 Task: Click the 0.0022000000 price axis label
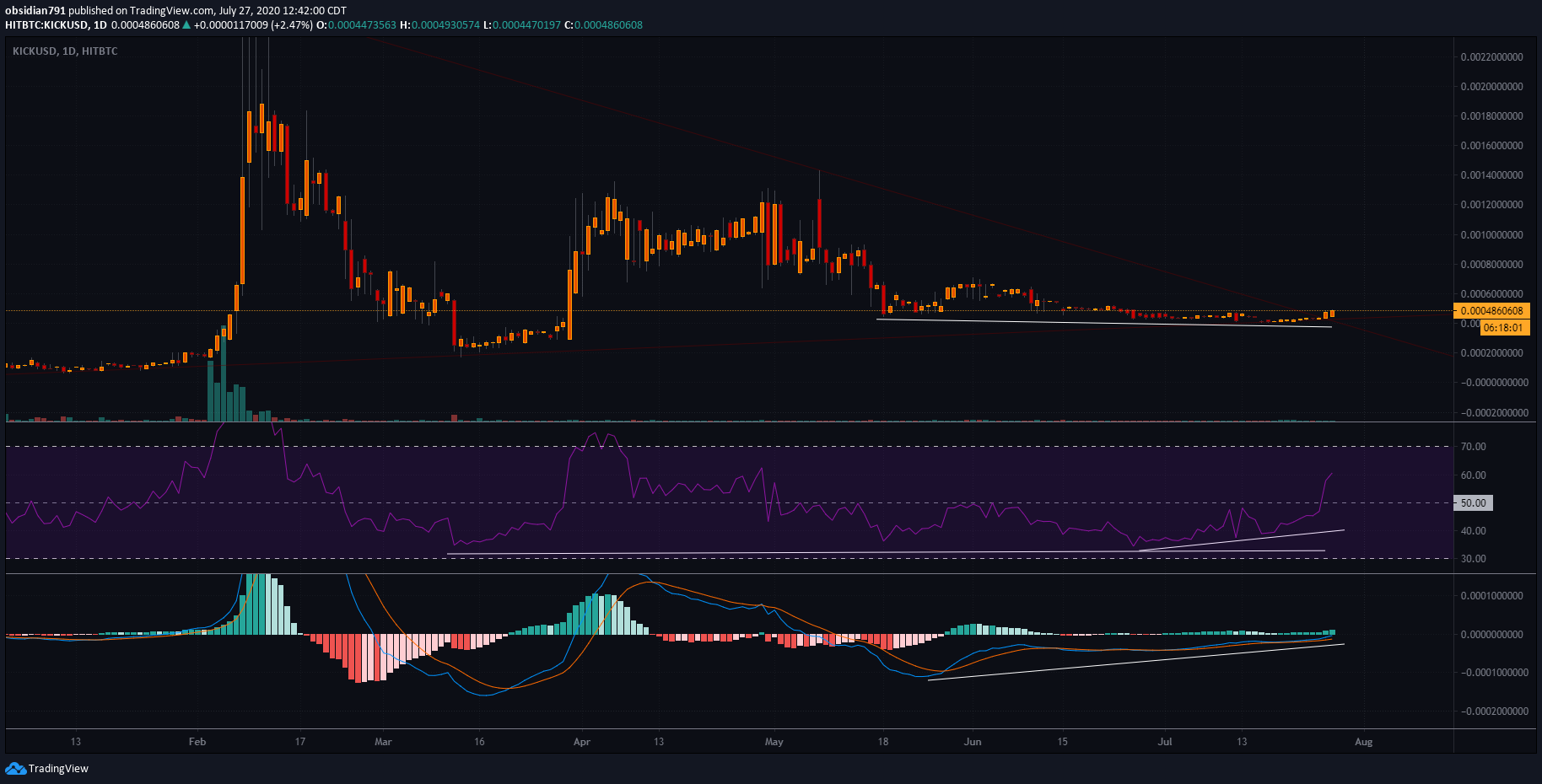[x=1492, y=57]
